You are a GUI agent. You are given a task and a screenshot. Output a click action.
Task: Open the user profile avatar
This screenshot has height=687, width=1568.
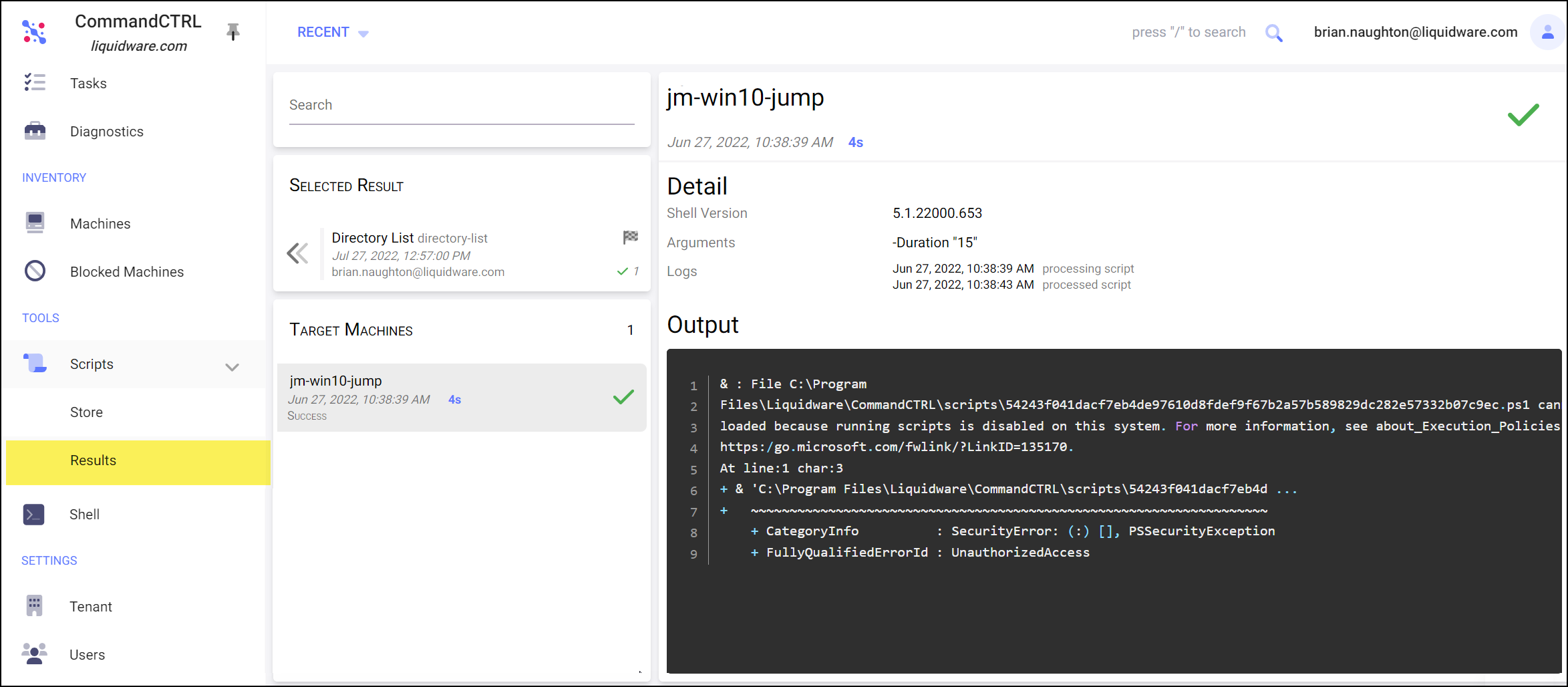pos(1547,32)
